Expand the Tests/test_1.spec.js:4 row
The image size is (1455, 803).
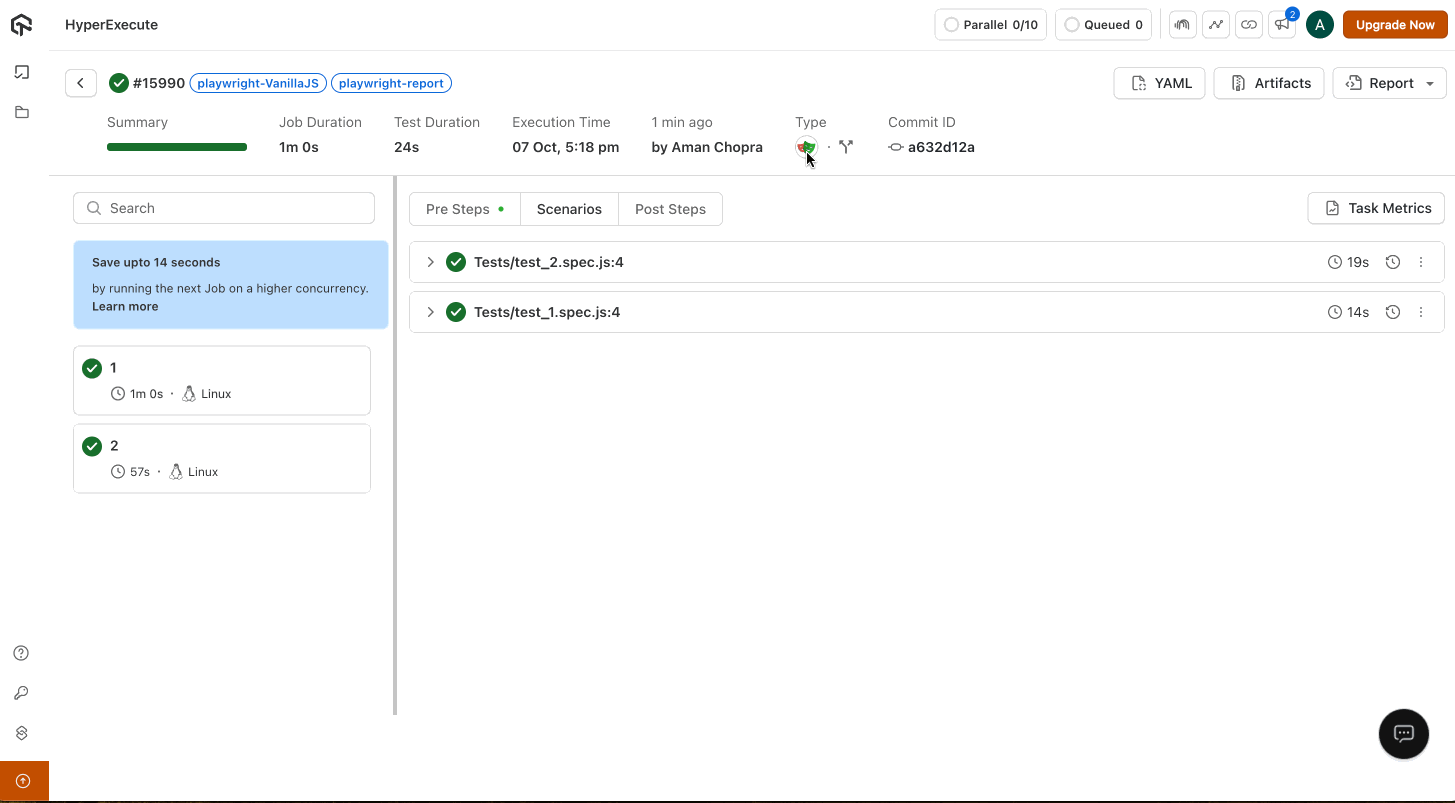tap(431, 312)
